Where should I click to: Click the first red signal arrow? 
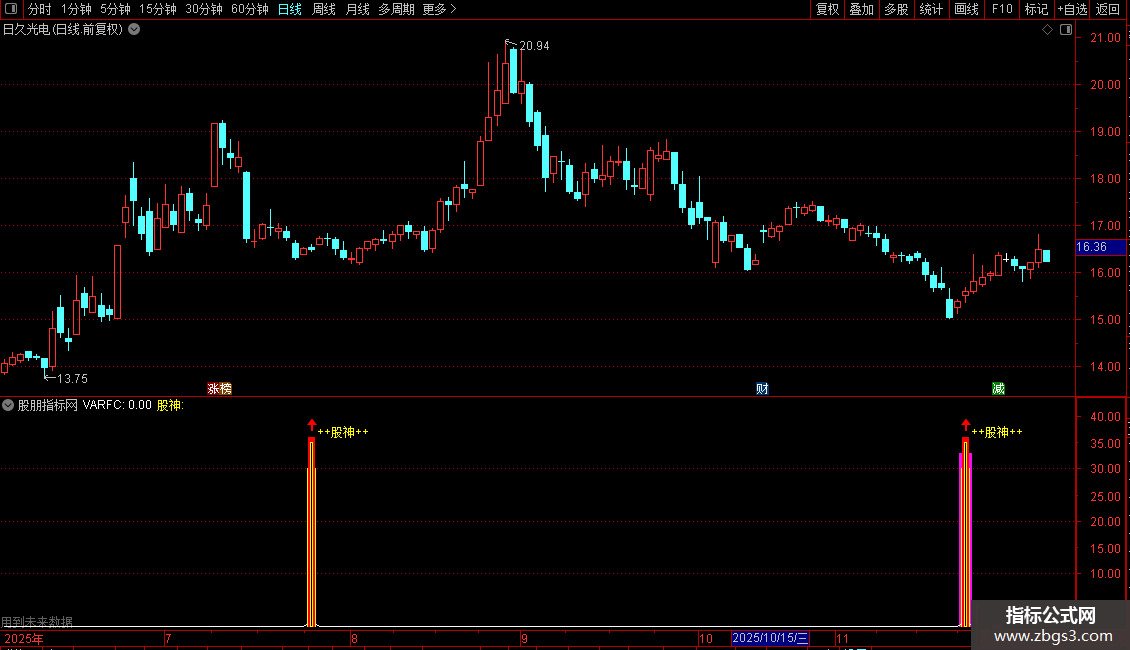[311, 424]
